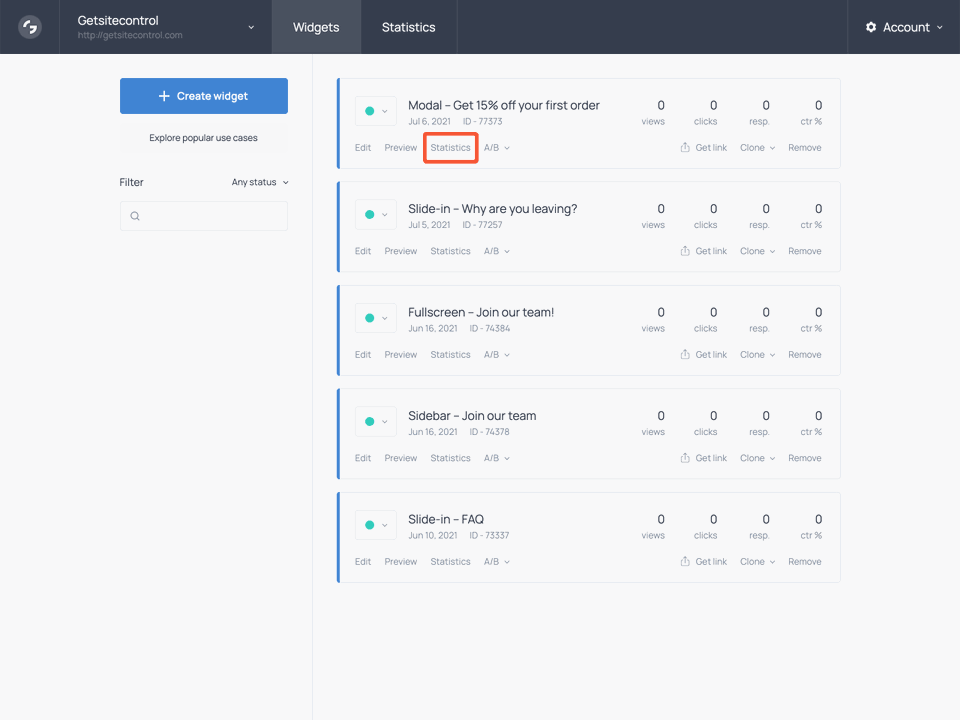
Task: Click the search magnifier in the filter box
Action: tap(135, 216)
